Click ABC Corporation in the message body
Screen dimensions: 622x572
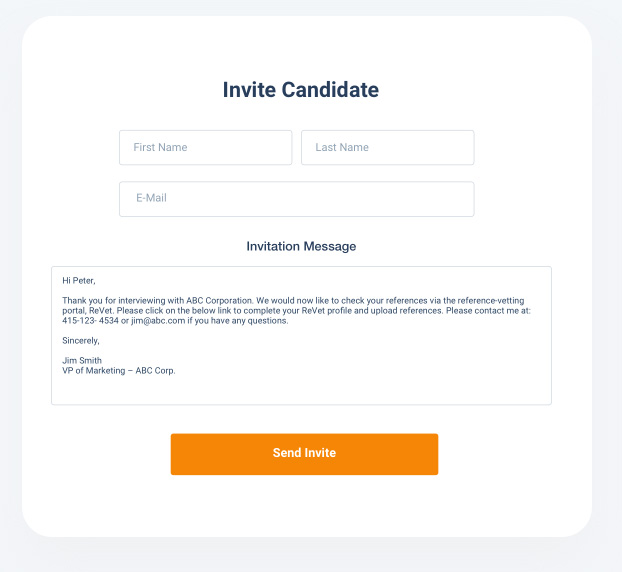(219, 301)
